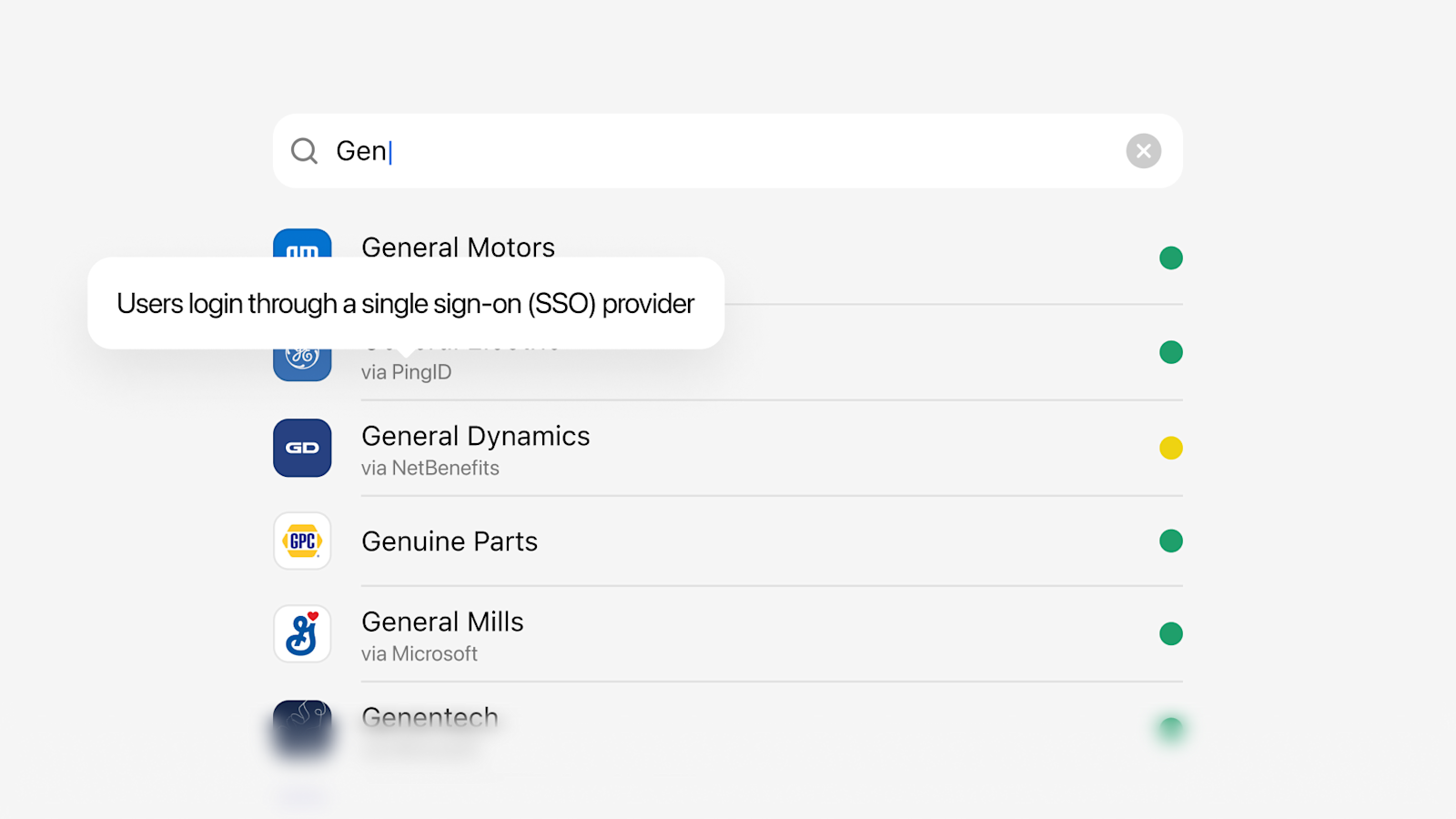Click the green status dot for Genuine Parts
Viewport: 1456px width, 819px height.
pos(1171,541)
